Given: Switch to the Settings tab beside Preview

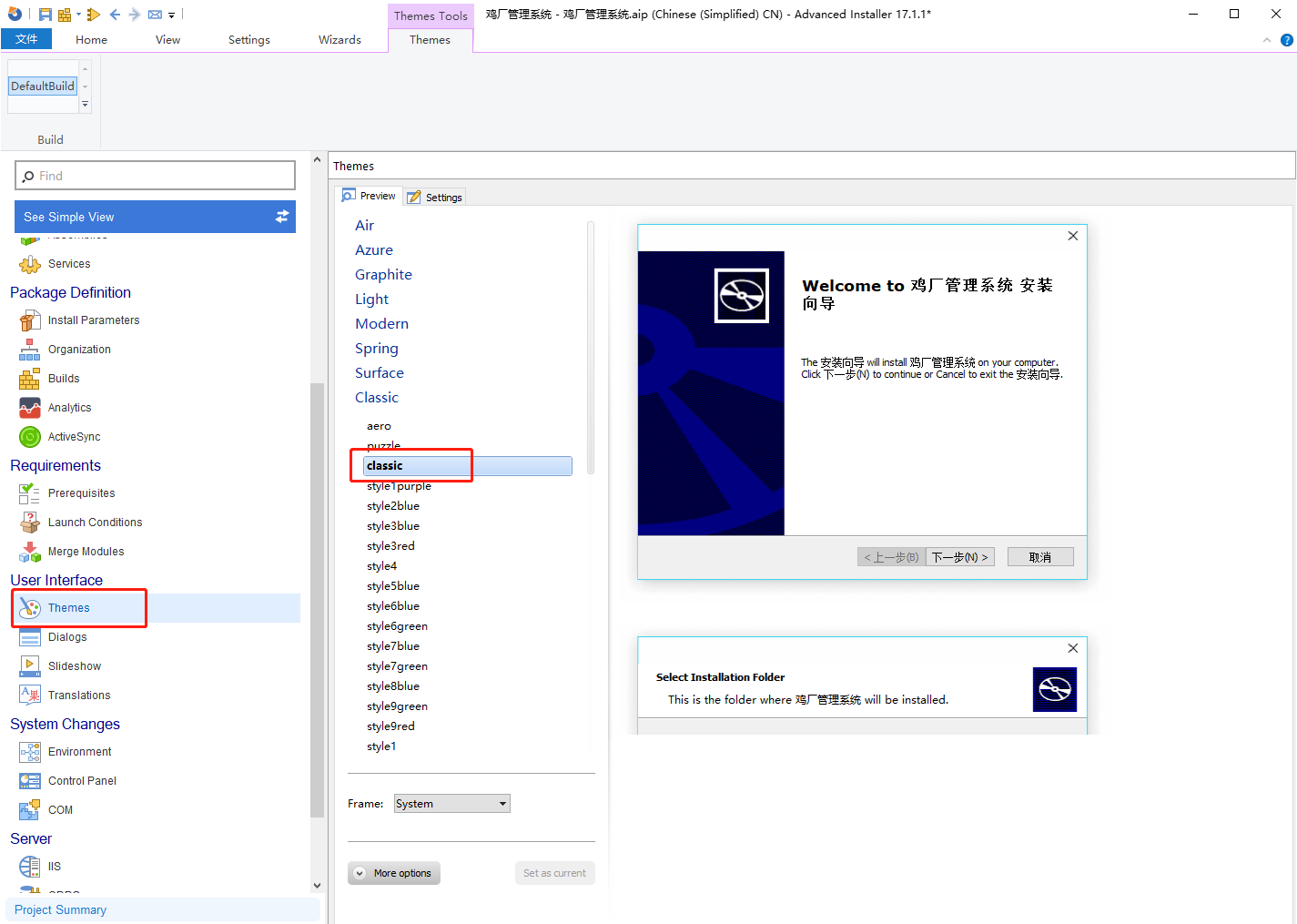Looking at the screenshot, I should [x=435, y=197].
